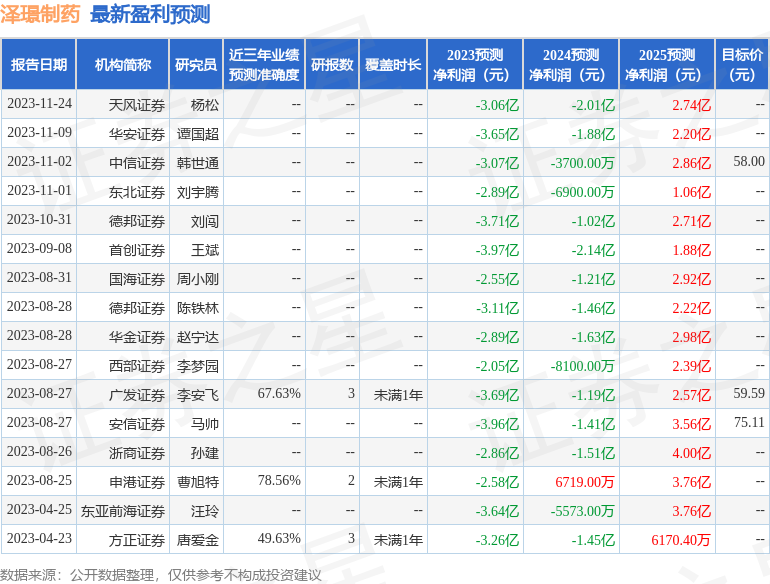Select the -5573.00万 forecast cell
This screenshot has width=770, height=584.
pyautogui.click(x=582, y=511)
